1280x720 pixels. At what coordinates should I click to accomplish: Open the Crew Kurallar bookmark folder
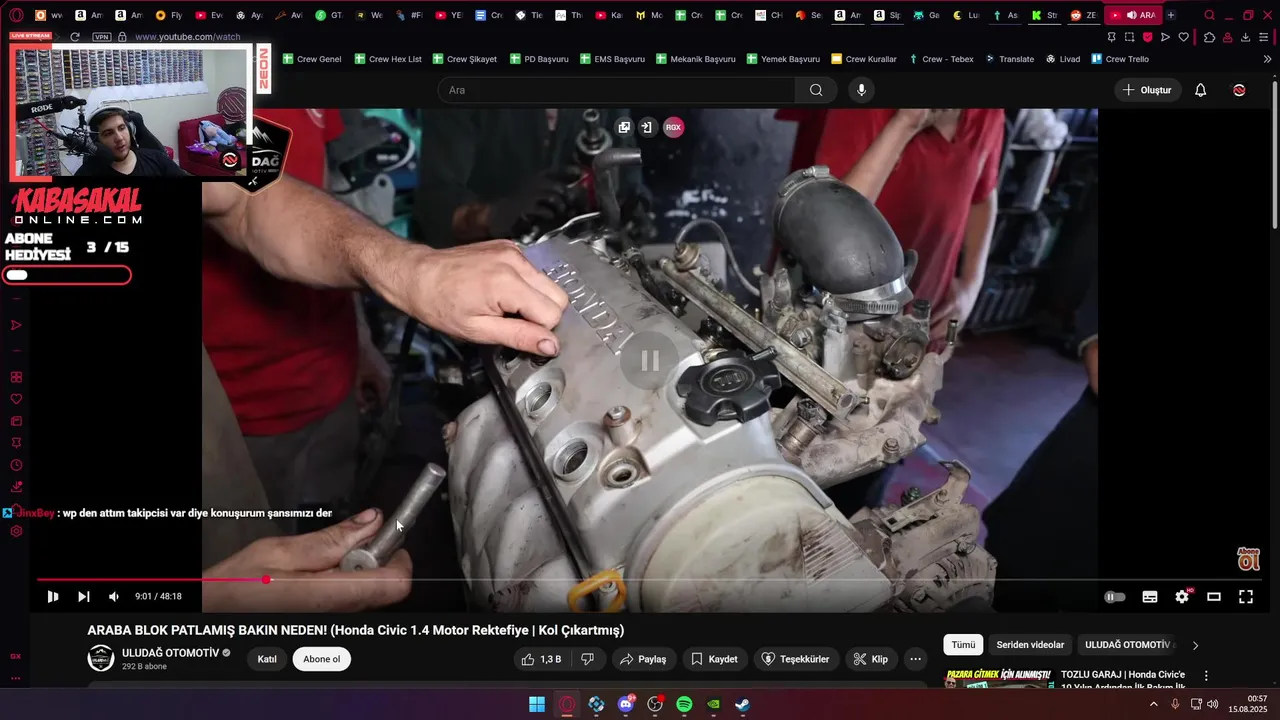tap(864, 59)
